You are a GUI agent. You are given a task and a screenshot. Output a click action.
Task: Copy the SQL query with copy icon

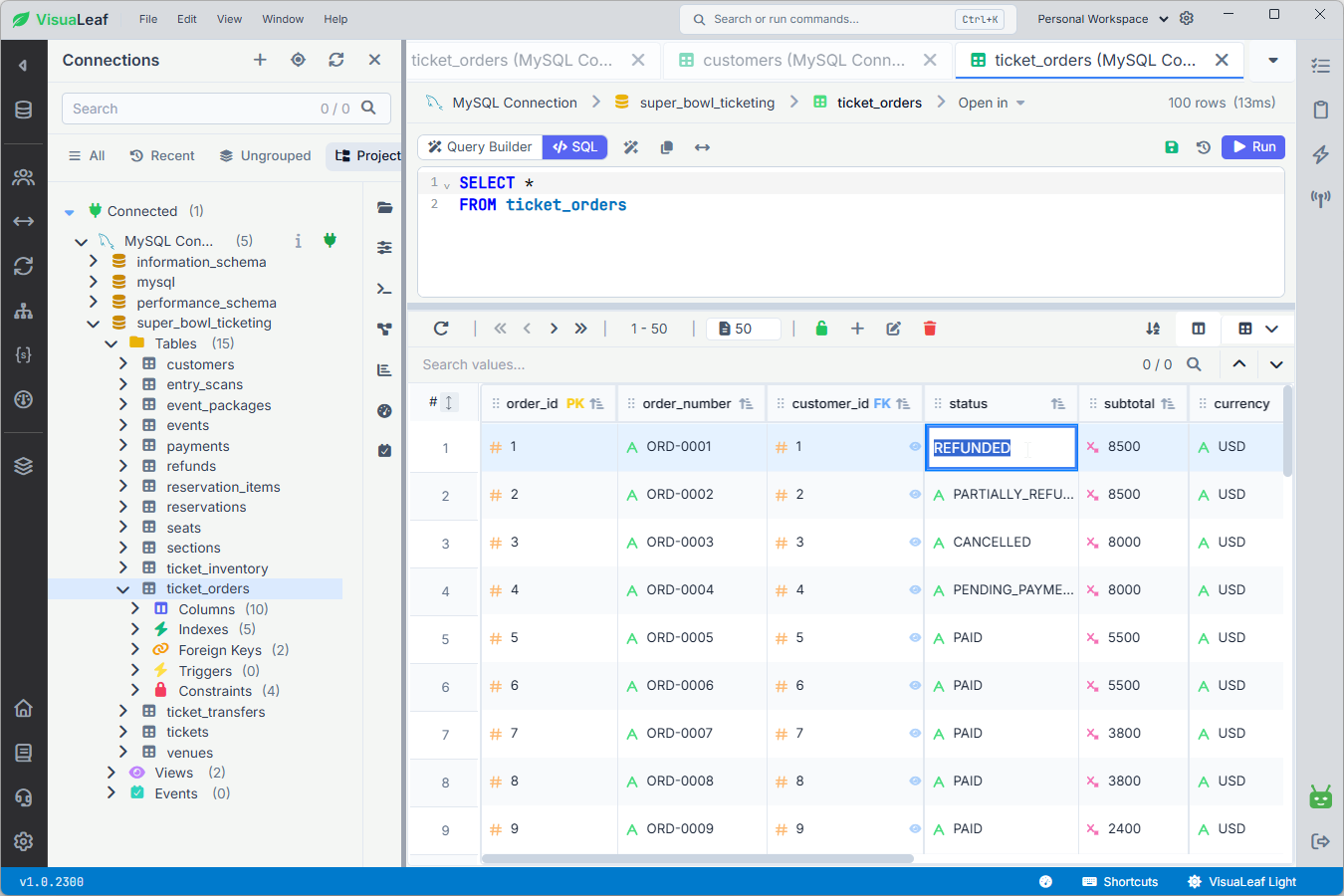point(667,147)
